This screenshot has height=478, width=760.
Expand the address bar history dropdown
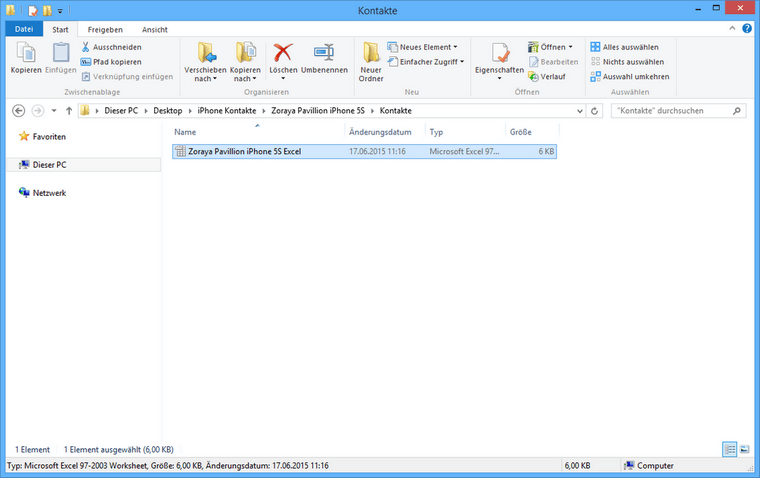pos(580,111)
